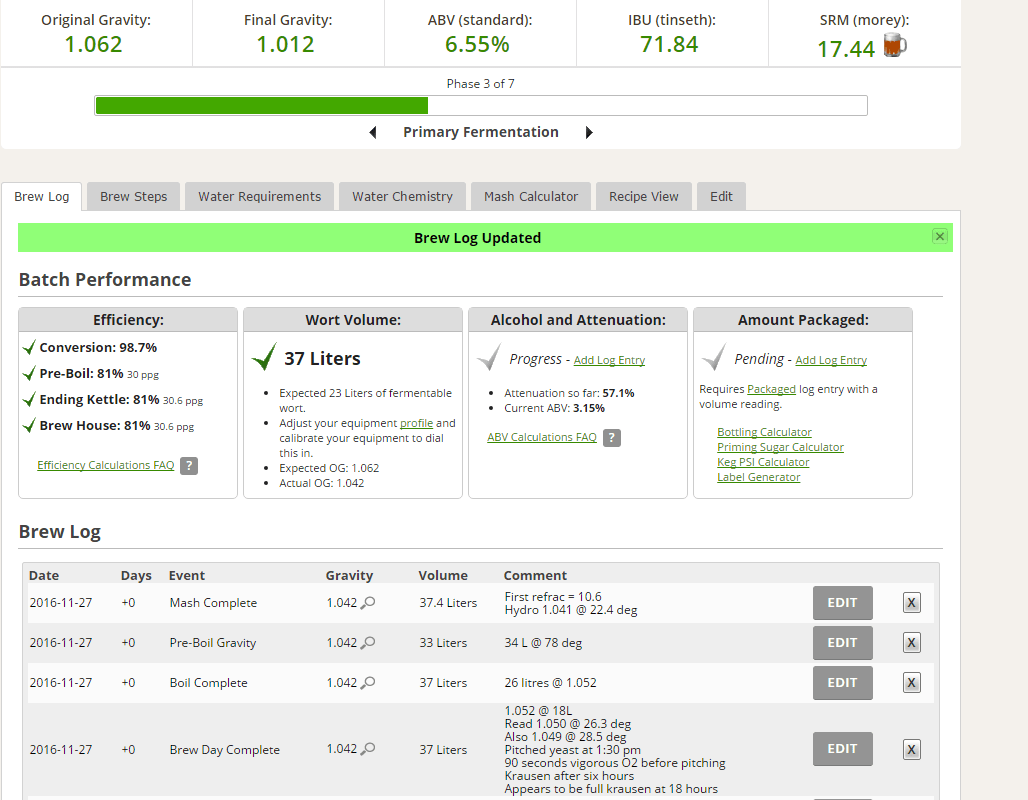
Task: Open the ABV Calculations FAQ help icon
Action: (612, 437)
